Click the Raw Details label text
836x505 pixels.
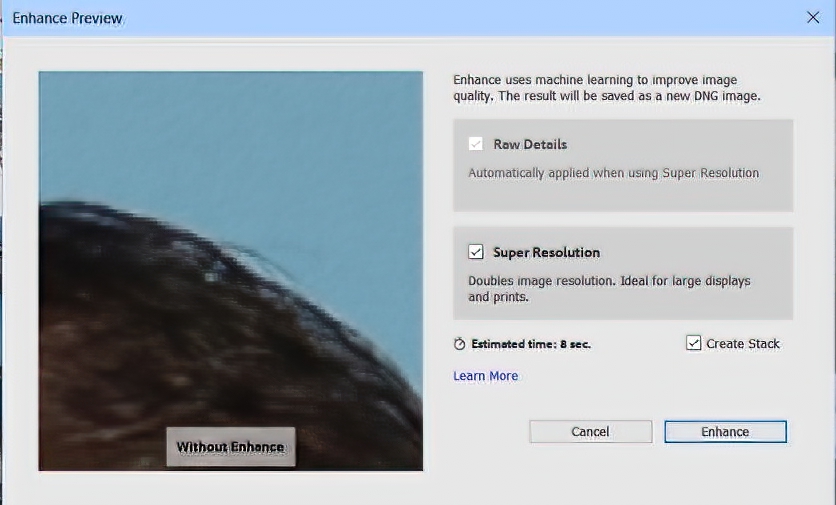(530, 145)
